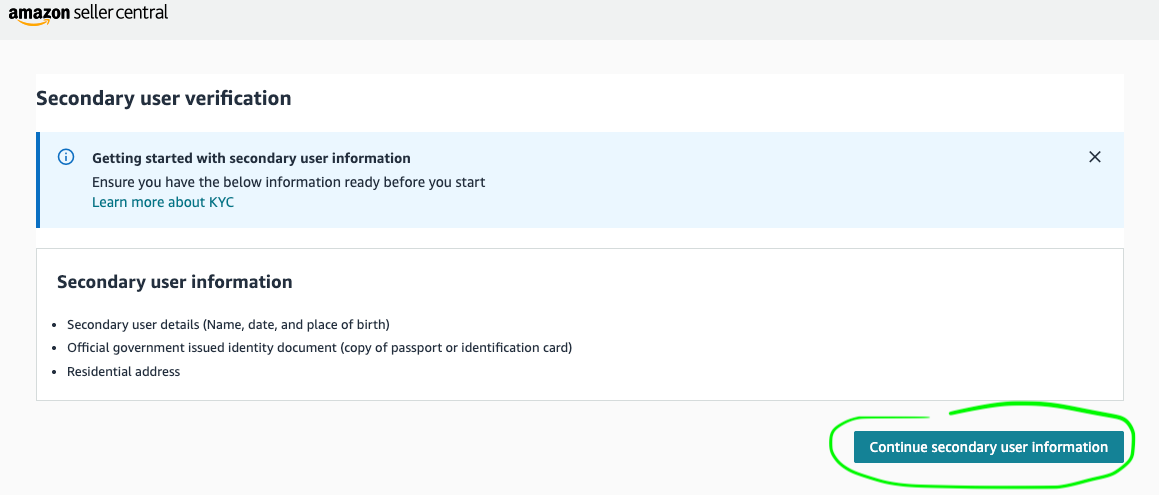Click the Secondary user verification heading
1159x495 pixels.
(x=163, y=98)
